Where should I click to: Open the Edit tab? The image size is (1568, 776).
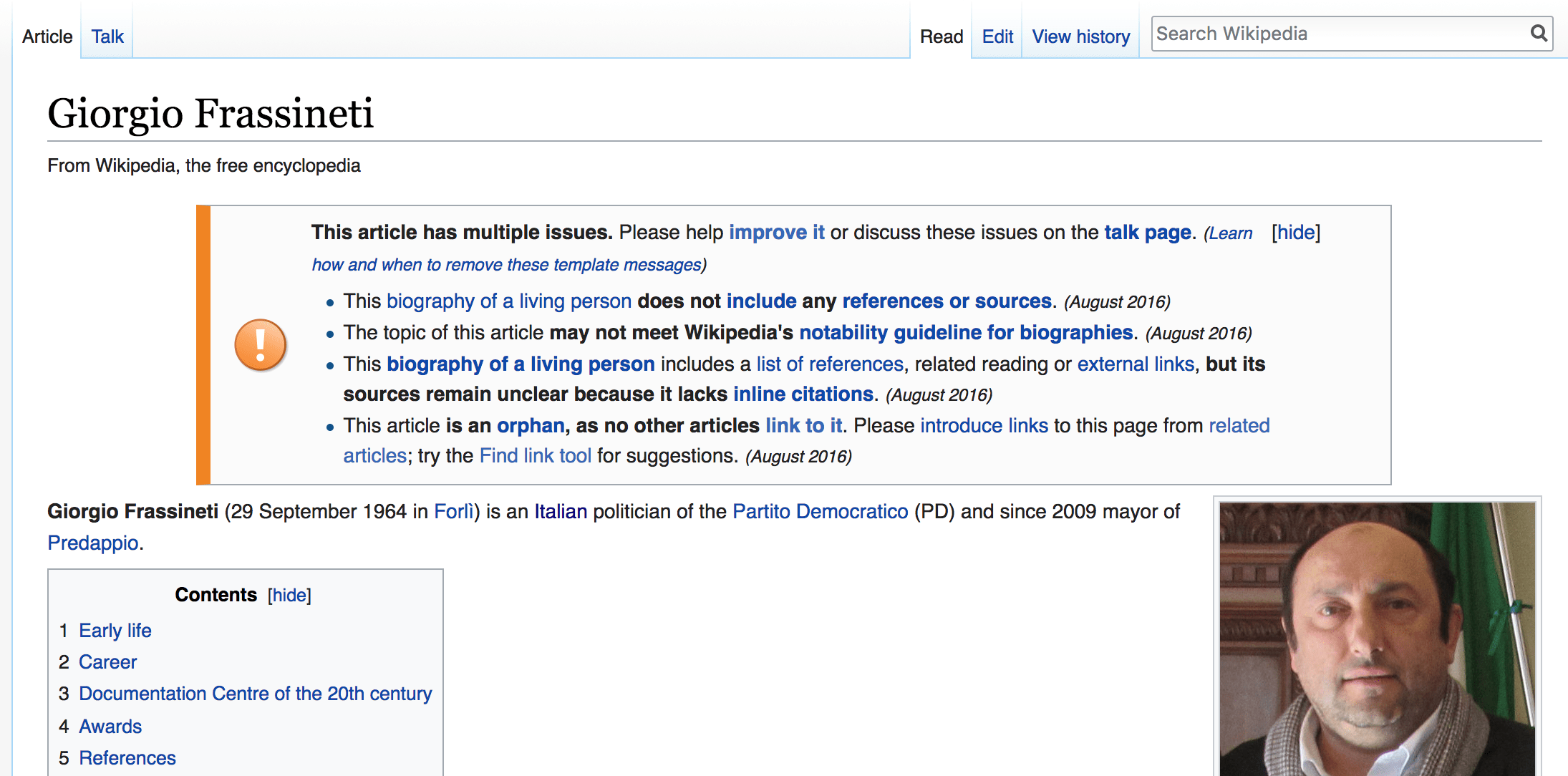point(997,37)
